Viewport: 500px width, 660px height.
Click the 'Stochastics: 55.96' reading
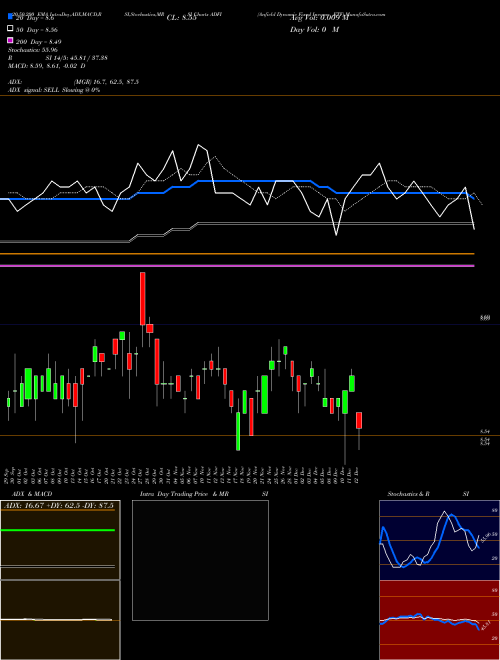(33, 50)
